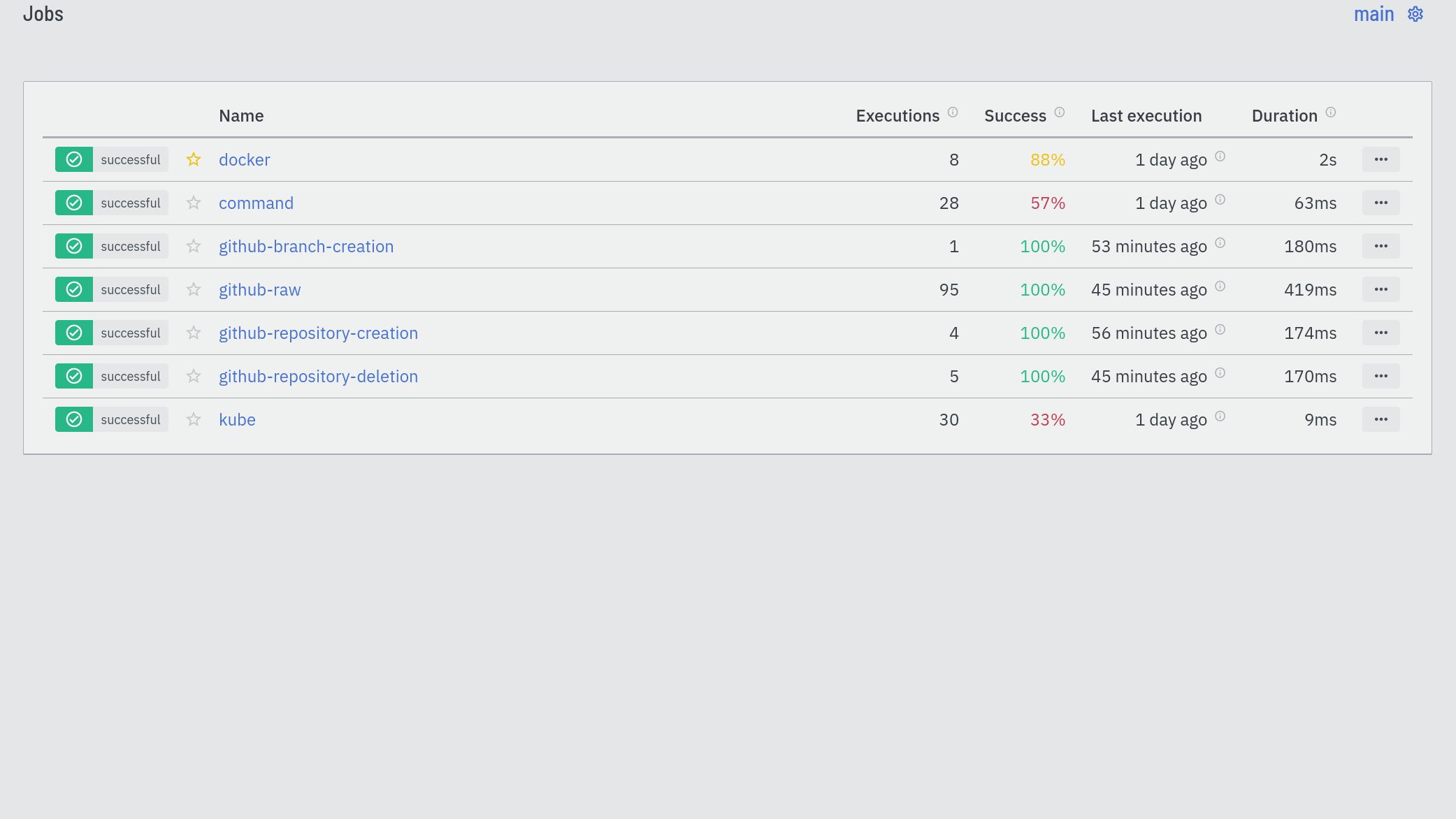Follow the main branch link

click(x=1373, y=13)
